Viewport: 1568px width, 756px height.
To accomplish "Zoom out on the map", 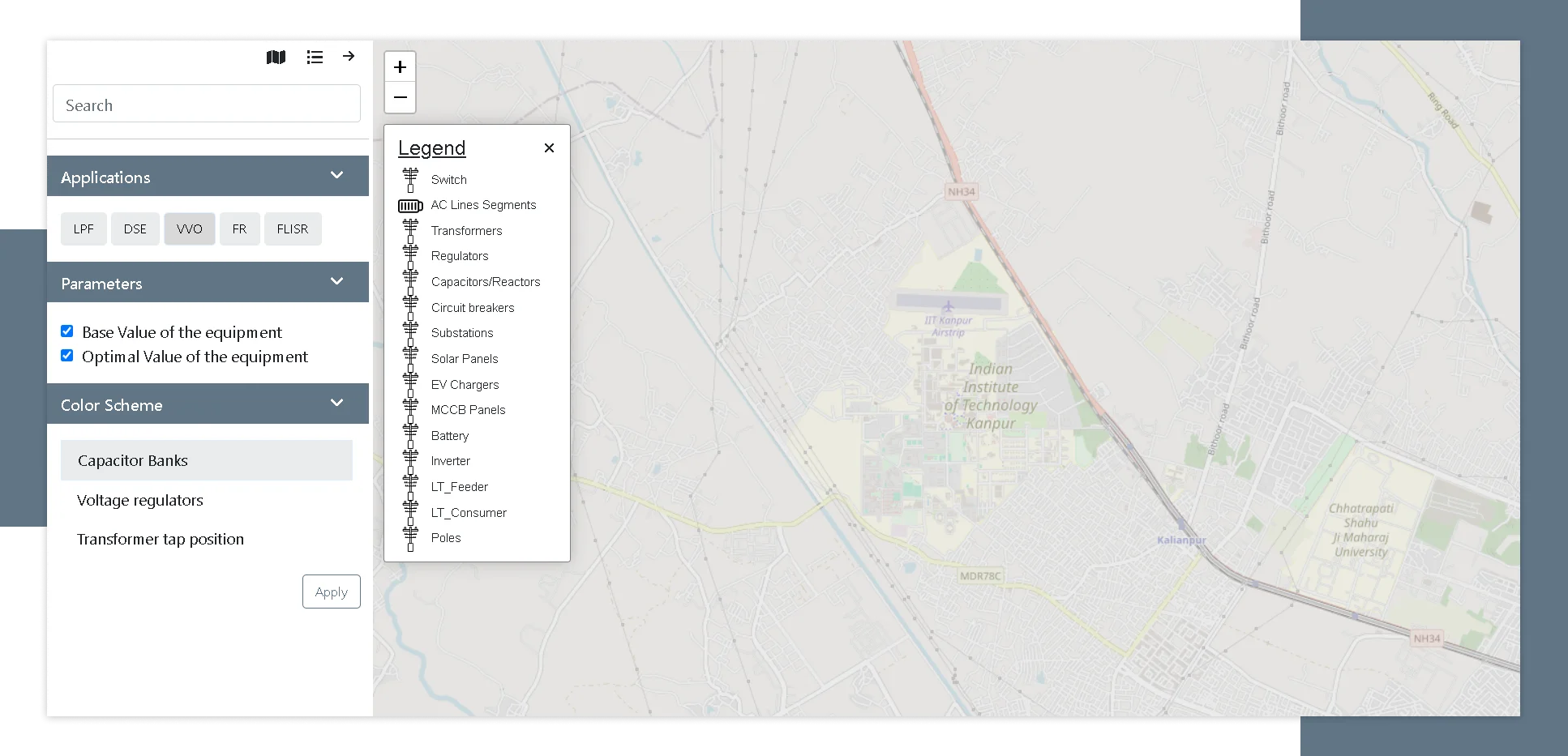I will click(x=400, y=97).
